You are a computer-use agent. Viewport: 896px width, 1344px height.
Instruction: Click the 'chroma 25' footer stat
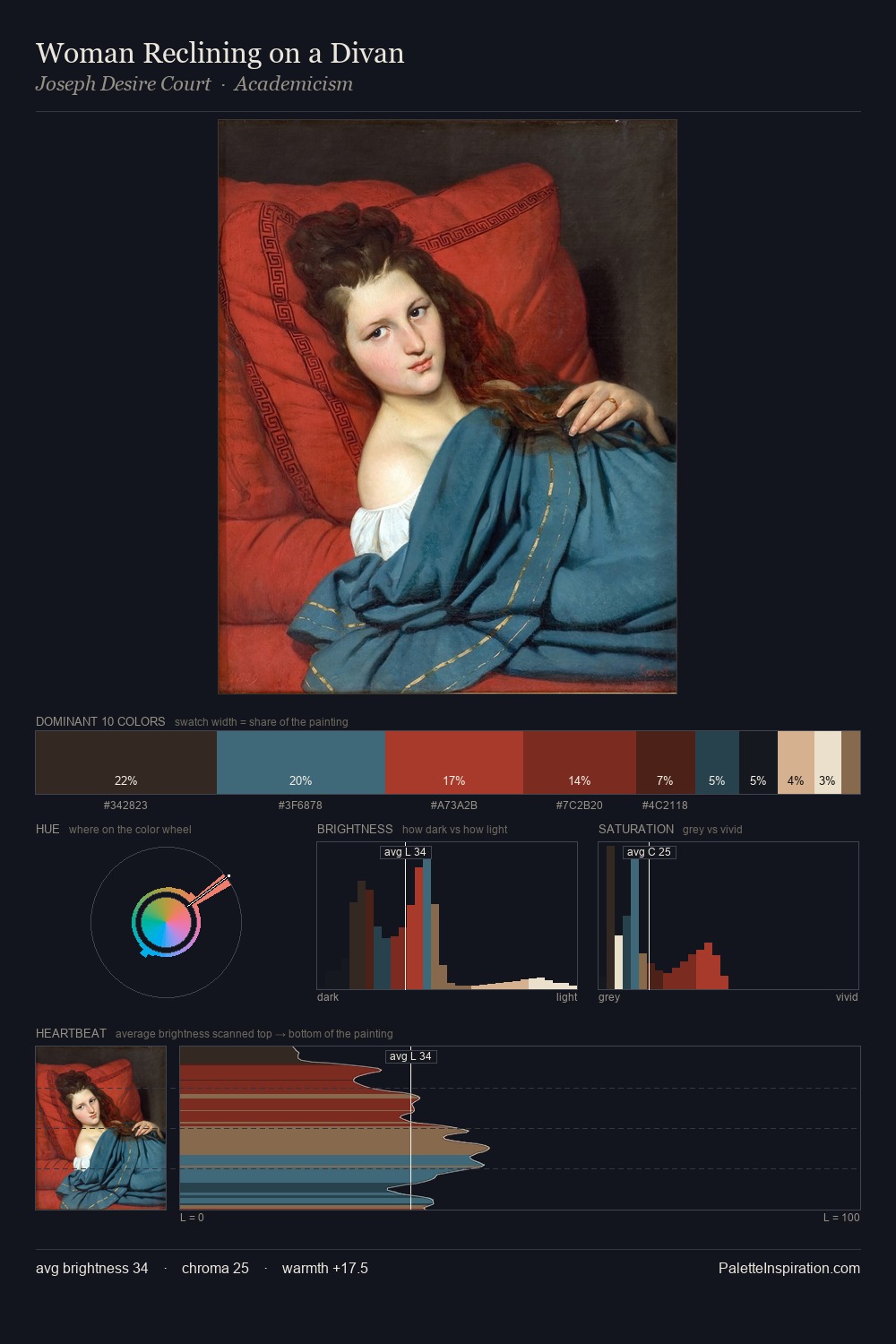point(215,1269)
